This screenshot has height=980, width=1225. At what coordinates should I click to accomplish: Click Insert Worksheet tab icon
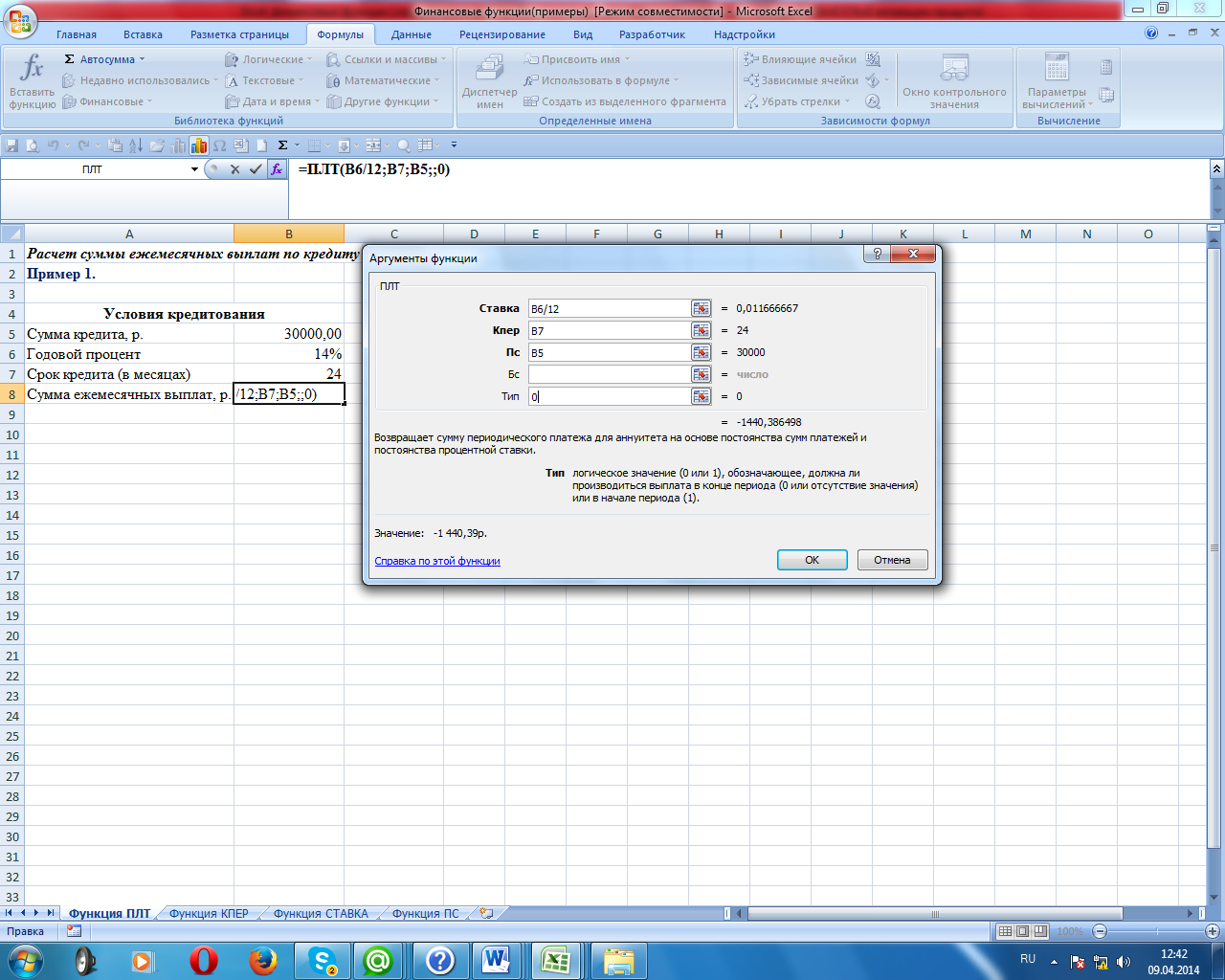(486, 913)
